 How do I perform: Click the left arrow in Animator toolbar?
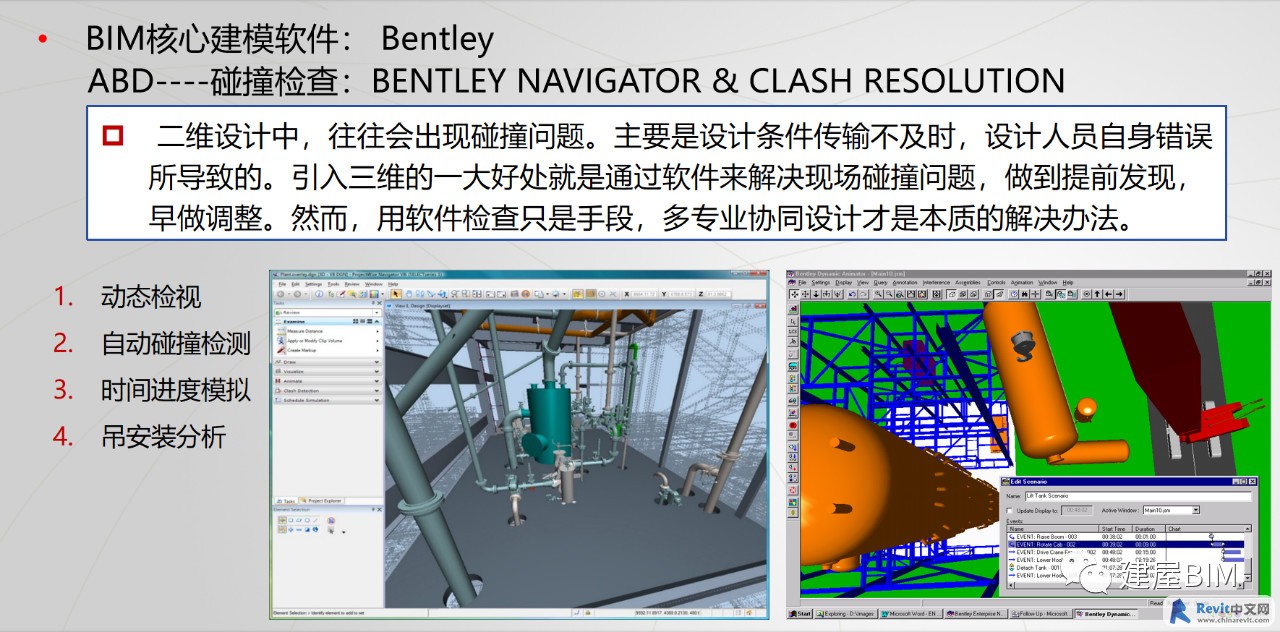click(1108, 294)
